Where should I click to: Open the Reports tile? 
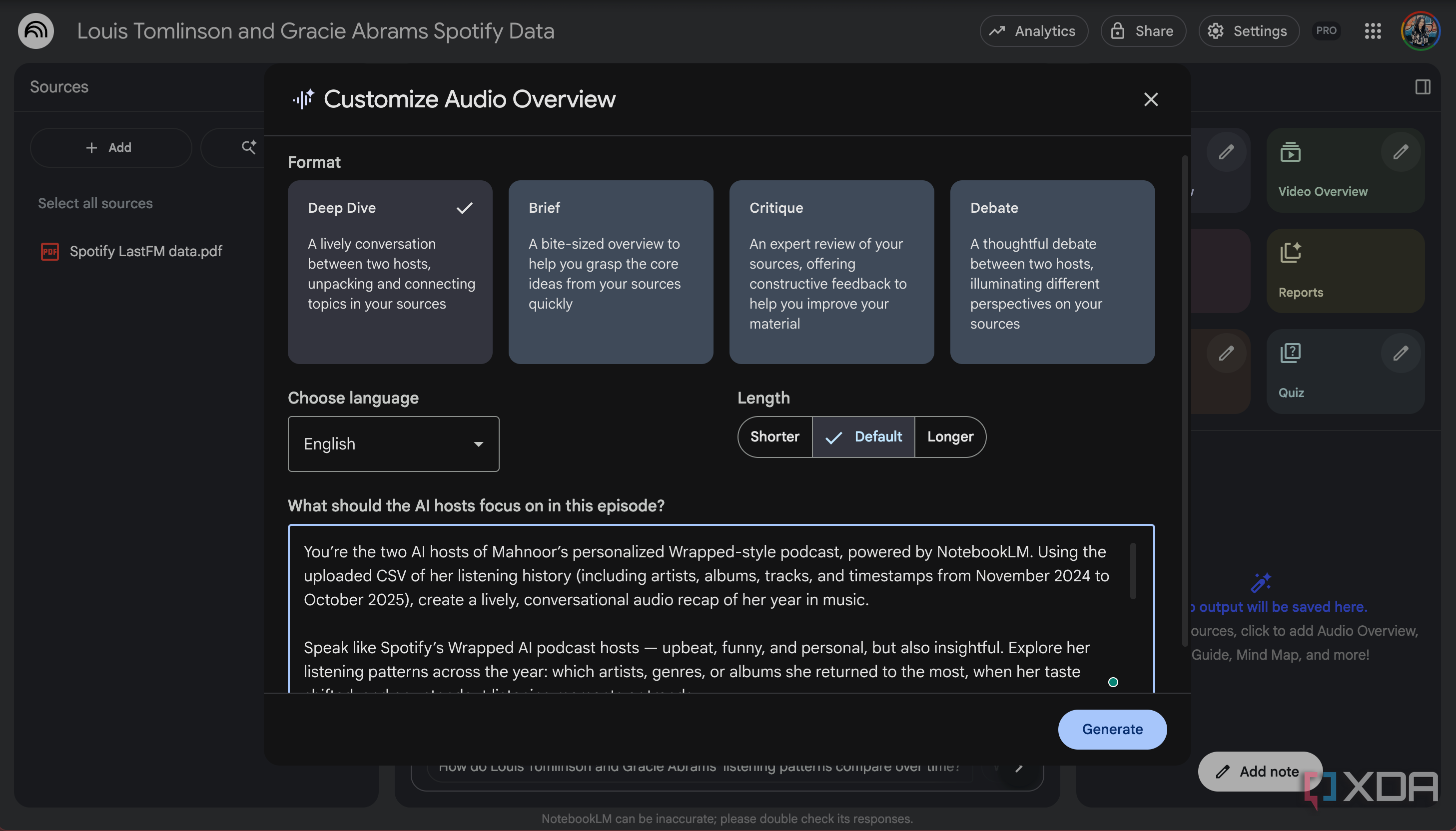tap(1345, 271)
